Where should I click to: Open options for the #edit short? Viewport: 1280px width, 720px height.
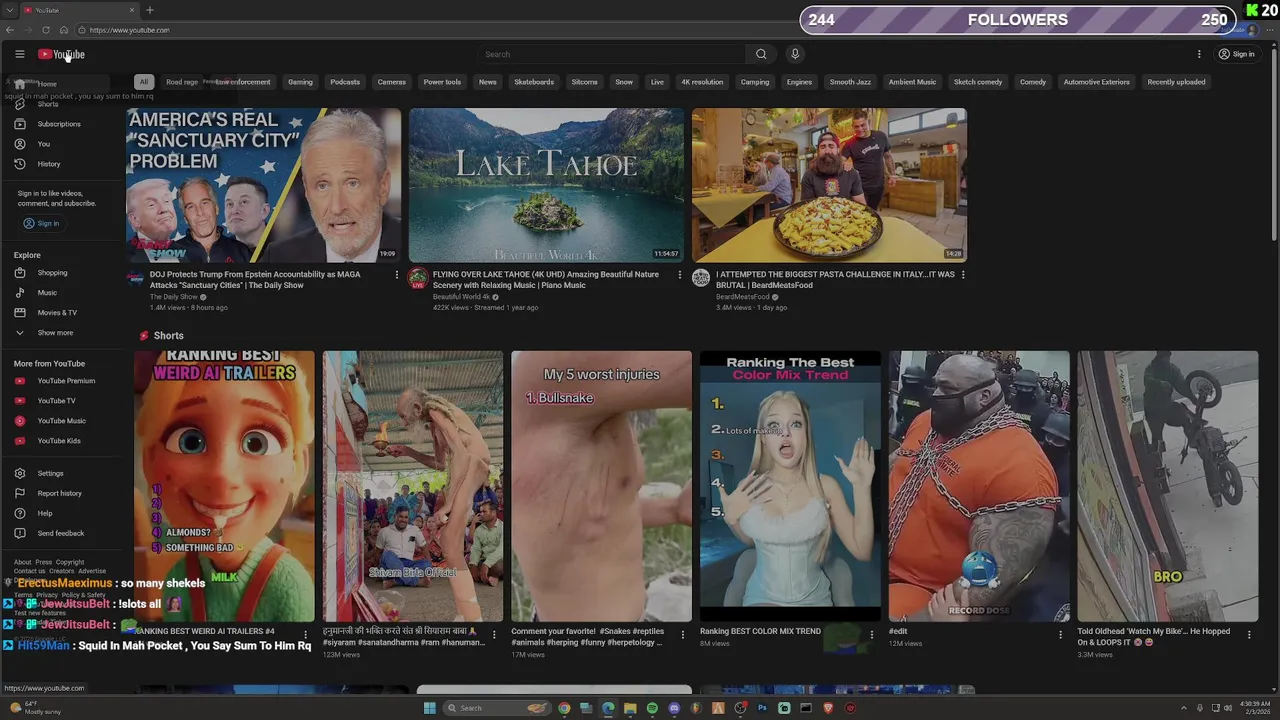(x=1060, y=634)
